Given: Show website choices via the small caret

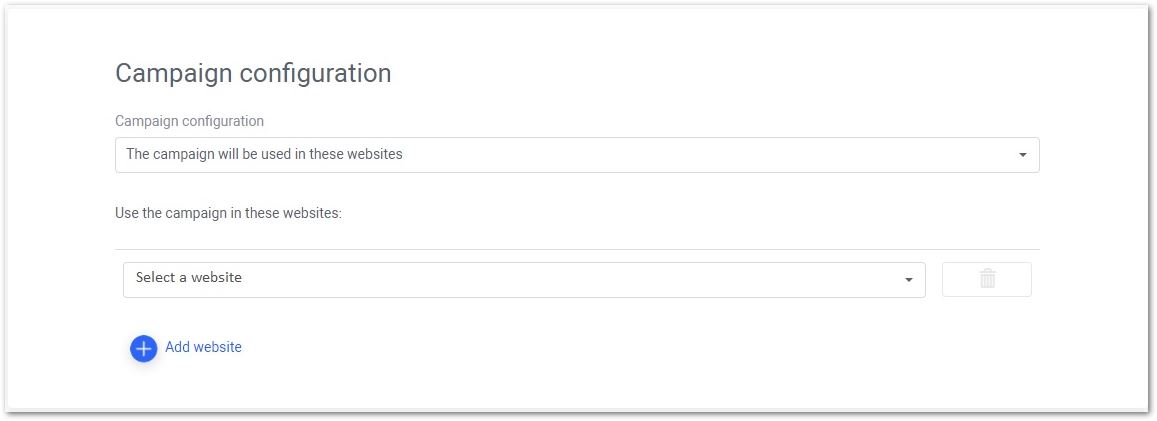Looking at the screenshot, I should pos(909,280).
